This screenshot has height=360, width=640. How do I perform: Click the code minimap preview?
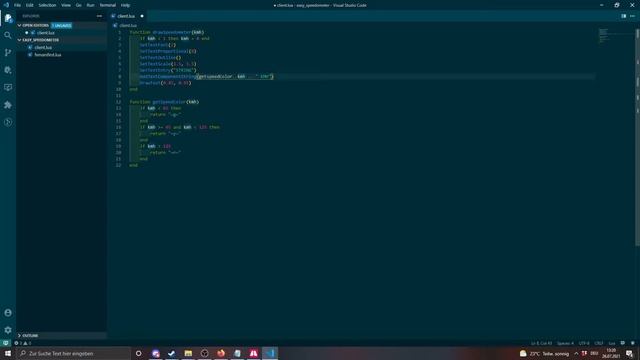603,36
